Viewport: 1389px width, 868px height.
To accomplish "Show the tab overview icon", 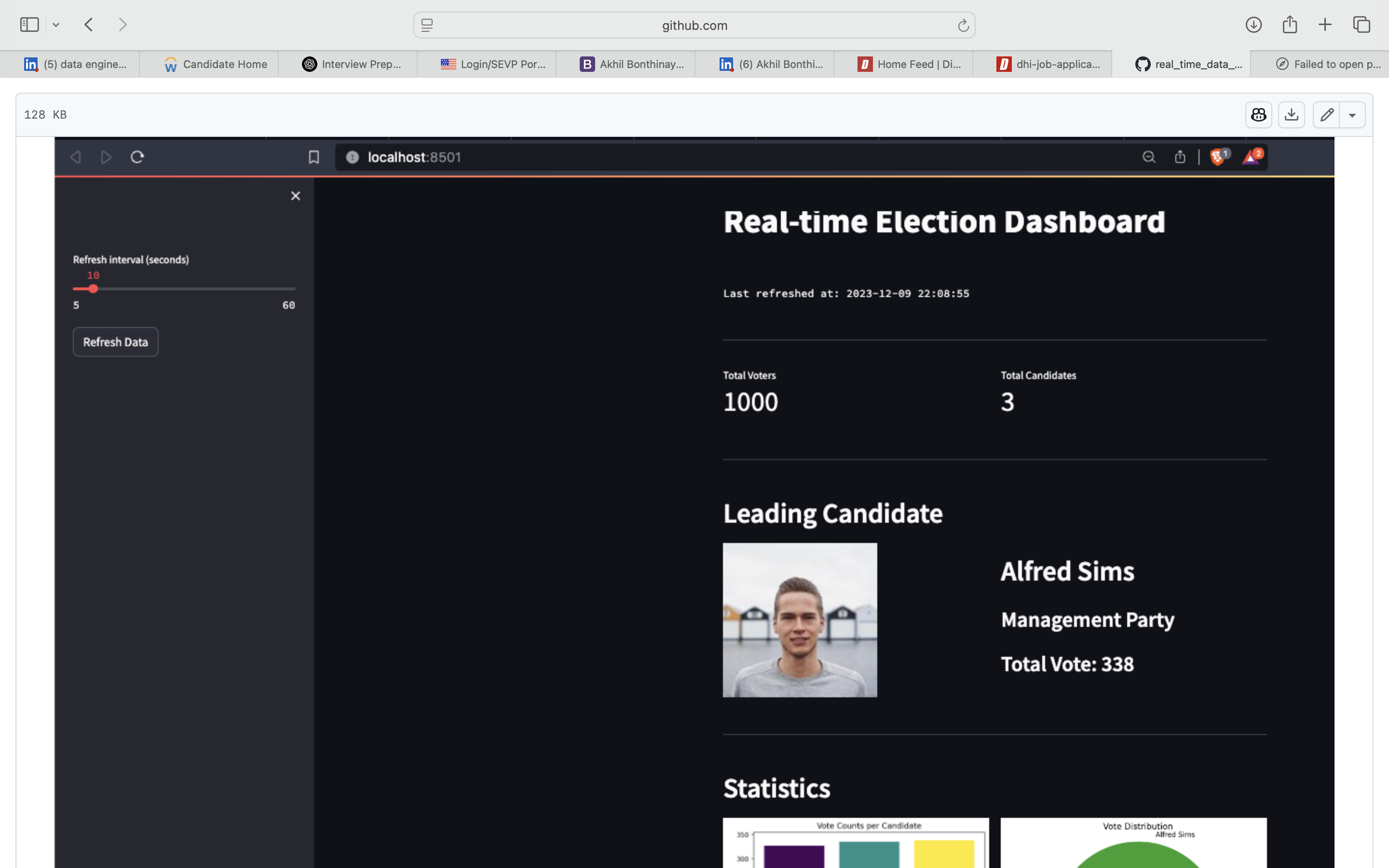I will (1362, 25).
